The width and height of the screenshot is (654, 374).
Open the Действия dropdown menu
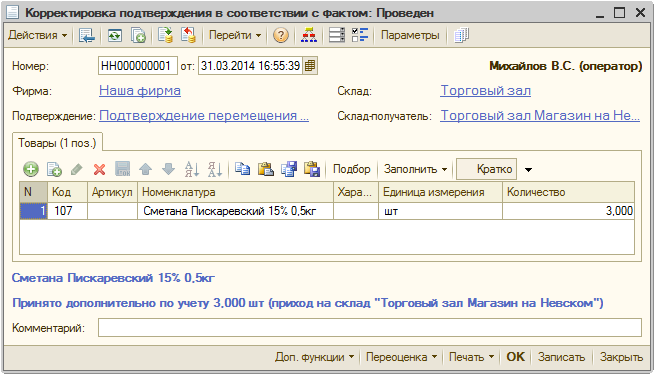(x=38, y=35)
